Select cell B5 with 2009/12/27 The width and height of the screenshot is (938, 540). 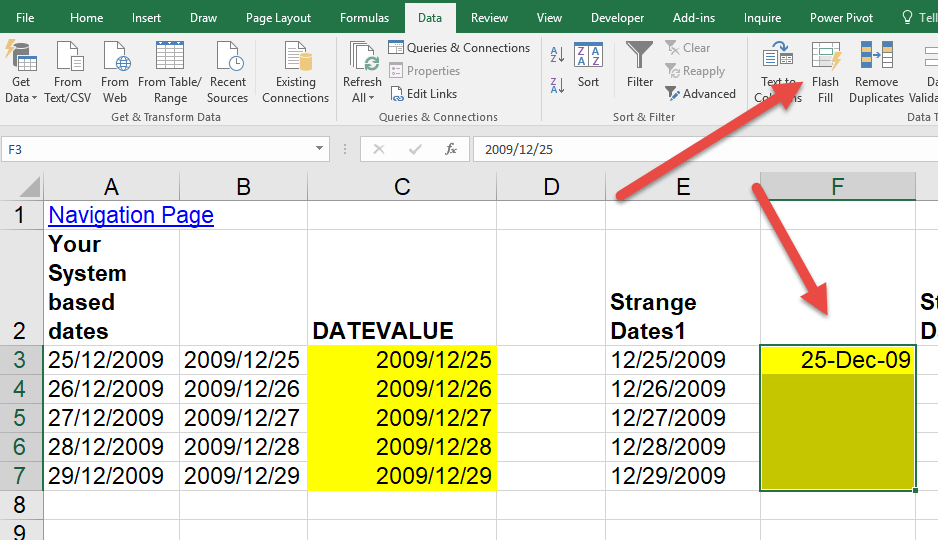tap(243, 418)
